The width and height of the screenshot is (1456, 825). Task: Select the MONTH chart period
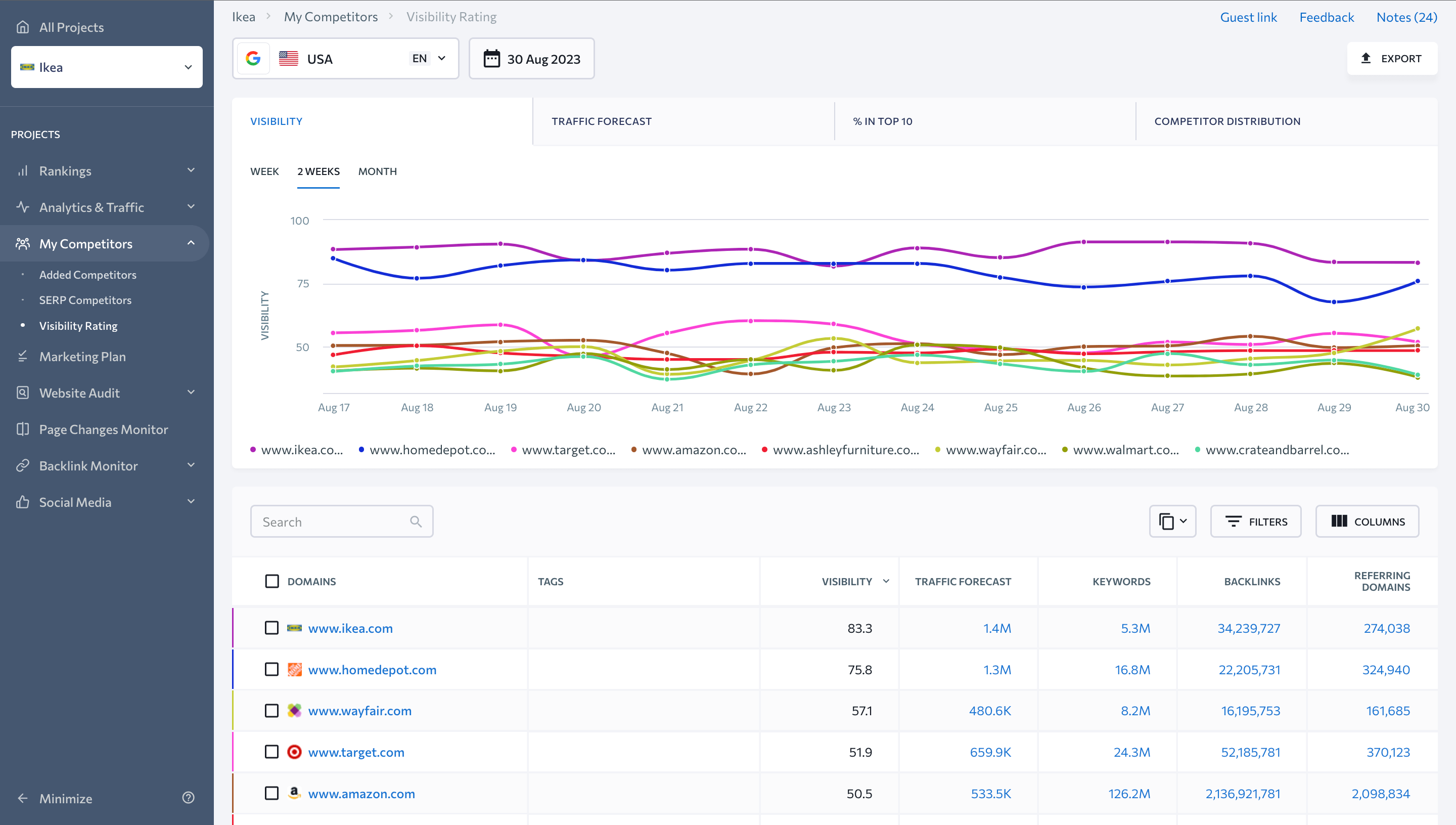click(x=377, y=171)
